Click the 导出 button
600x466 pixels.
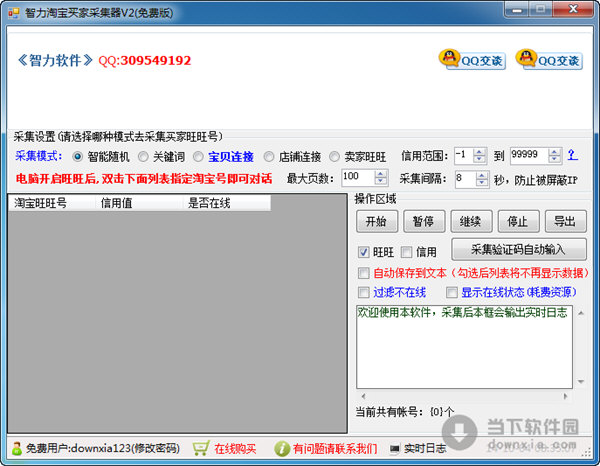(x=566, y=221)
